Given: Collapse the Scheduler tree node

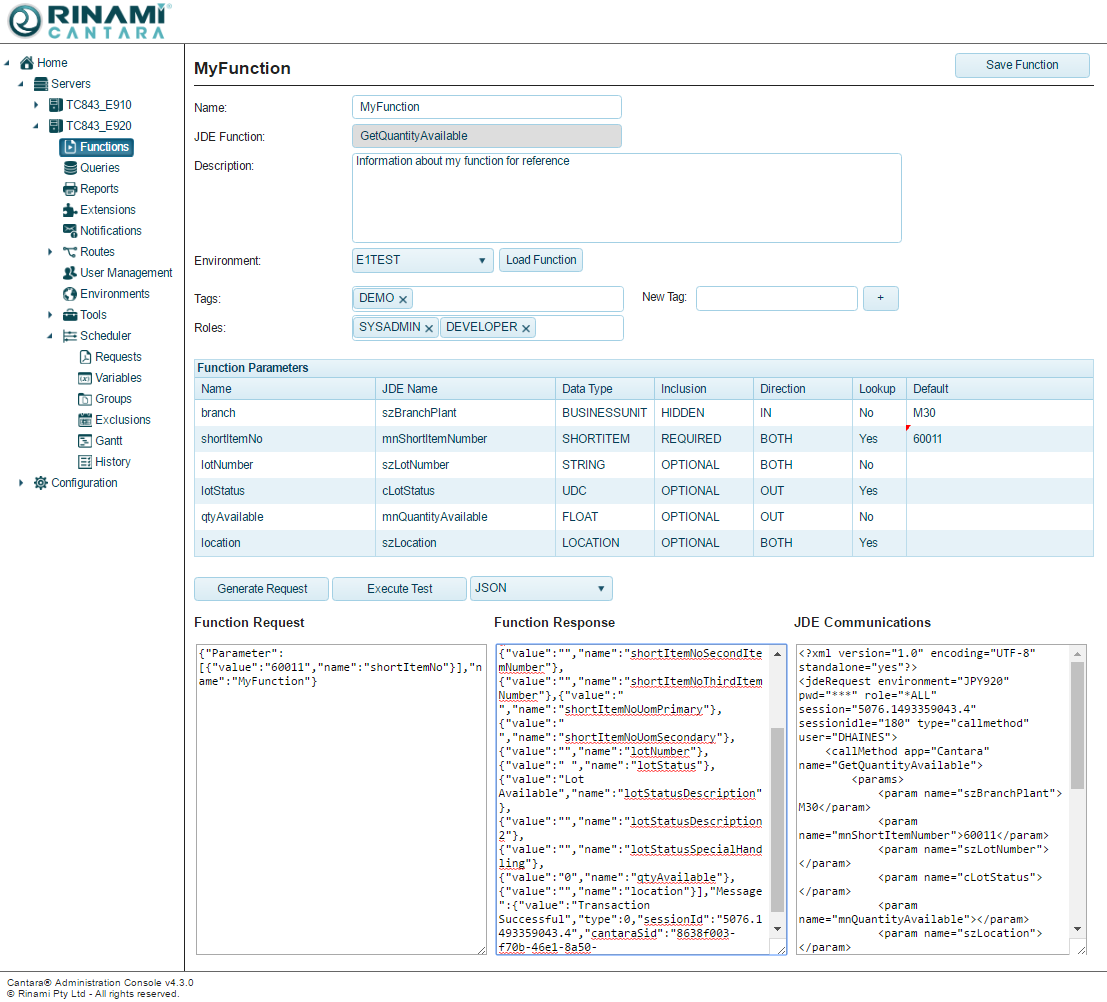Looking at the screenshot, I should point(50,336).
